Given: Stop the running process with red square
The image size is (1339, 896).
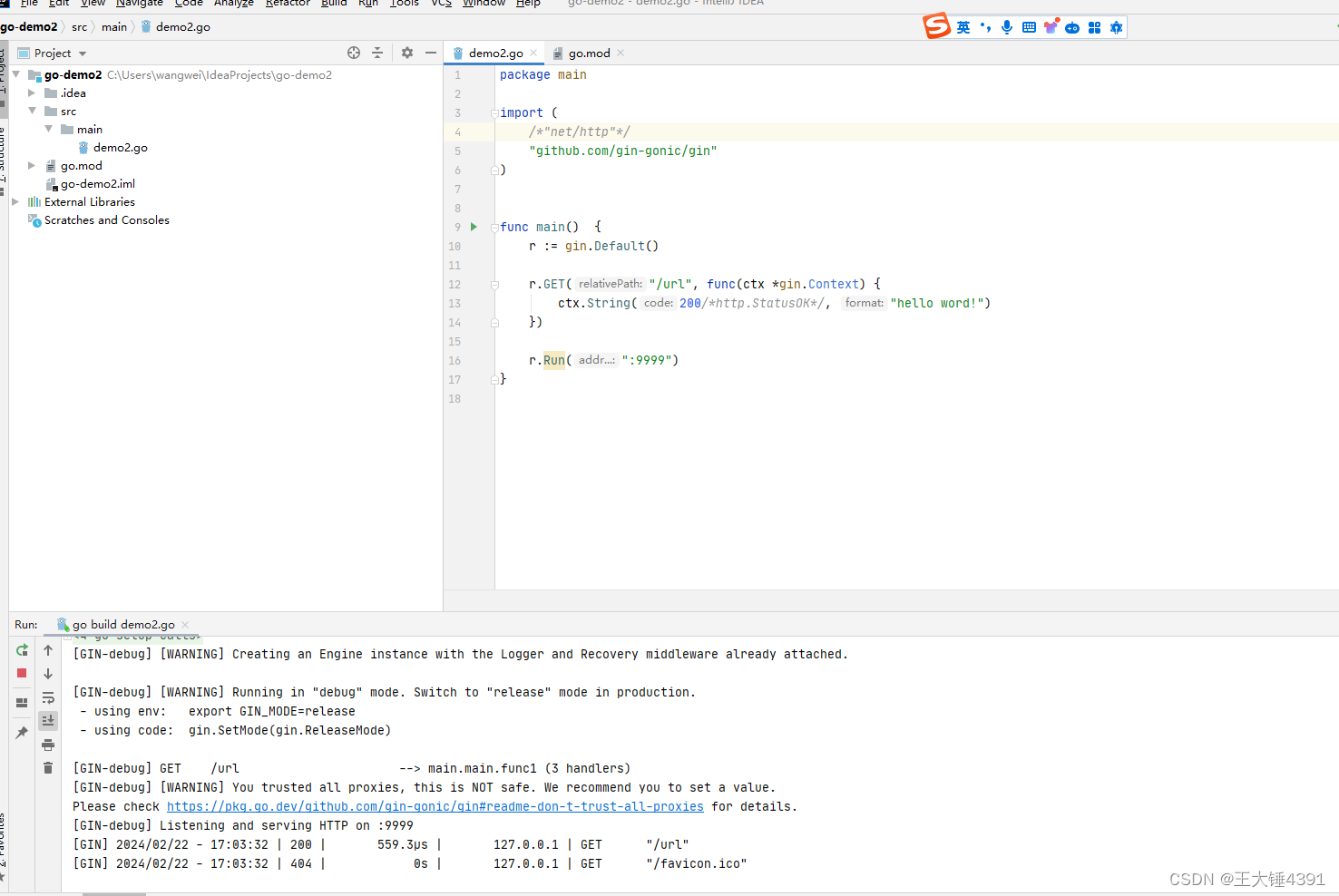Looking at the screenshot, I should pyautogui.click(x=22, y=673).
